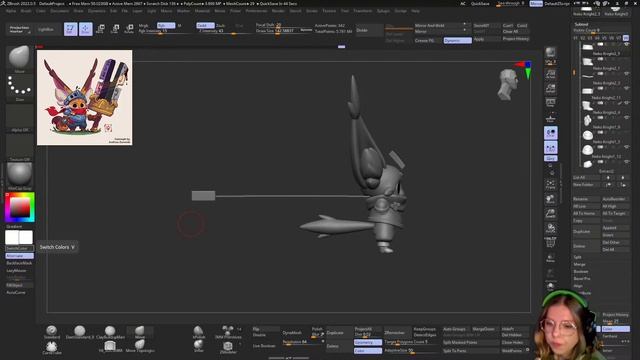The width and height of the screenshot is (640, 360).
Task: Click the BPR render icon on right shelf
Action: tap(550, 53)
